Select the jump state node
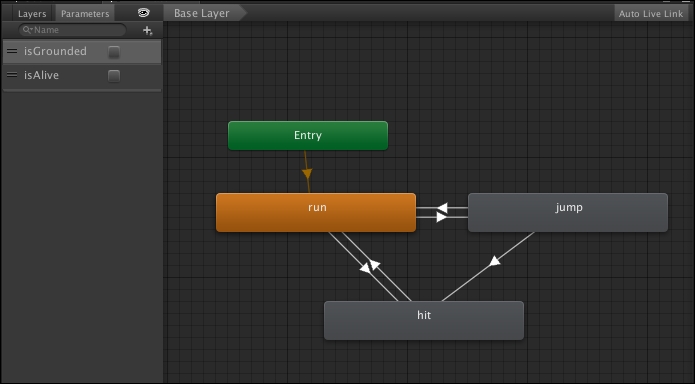The width and height of the screenshot is (695, 384). coord(568,212)
